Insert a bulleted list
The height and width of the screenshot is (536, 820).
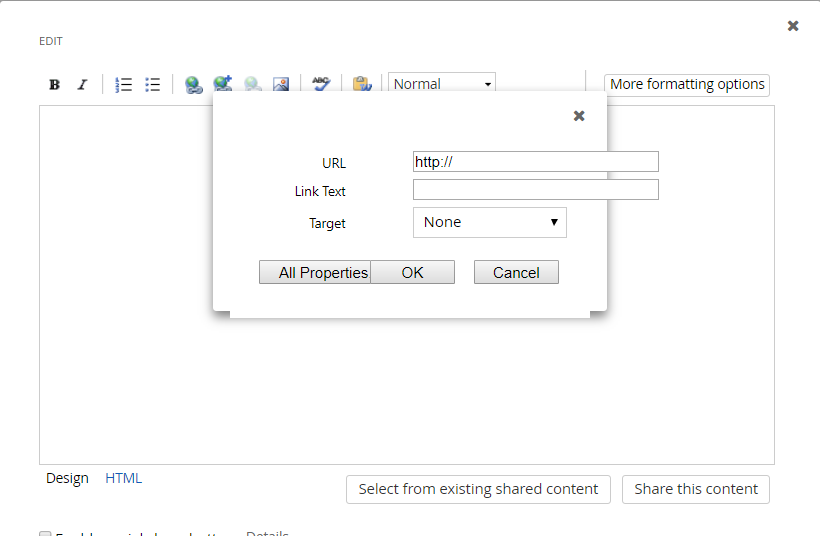(x=152, y=84)
